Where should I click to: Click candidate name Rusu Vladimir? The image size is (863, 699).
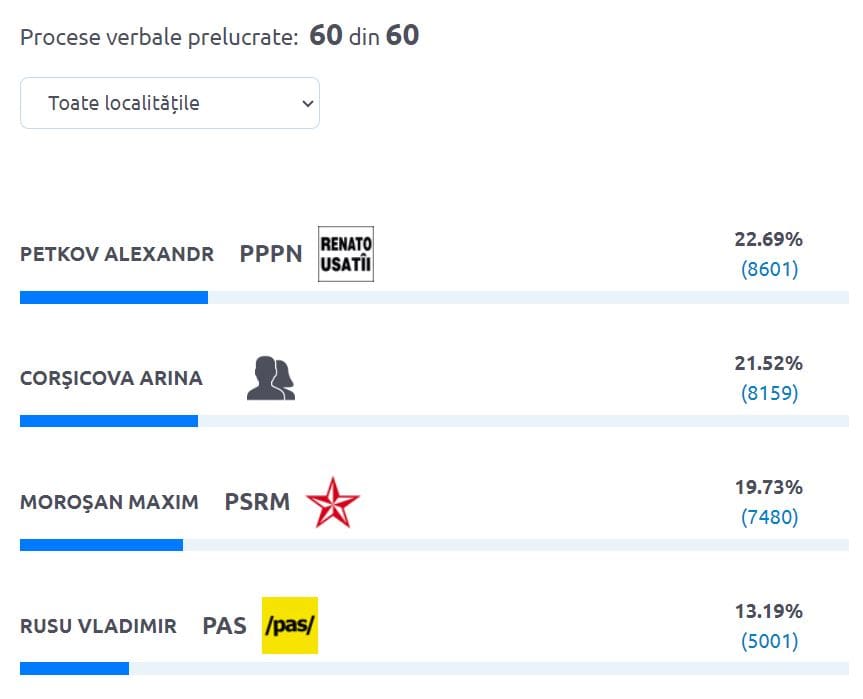98,627
